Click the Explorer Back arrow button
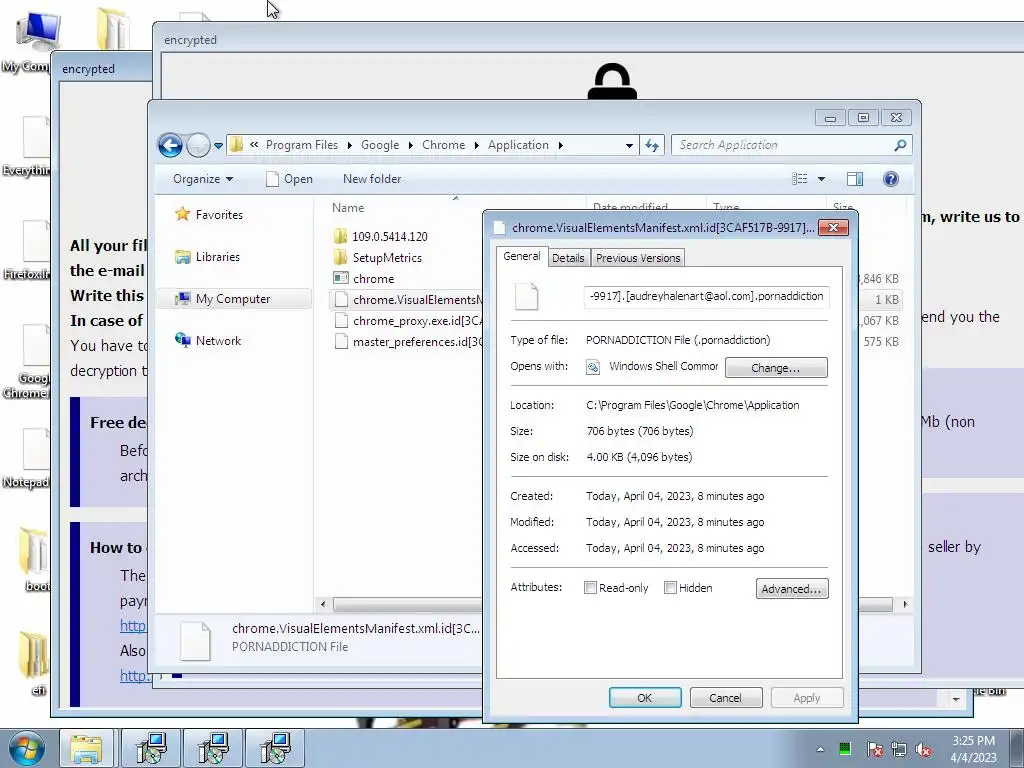The height and width of the screenshot is (768, 1024). pos(170,145)
